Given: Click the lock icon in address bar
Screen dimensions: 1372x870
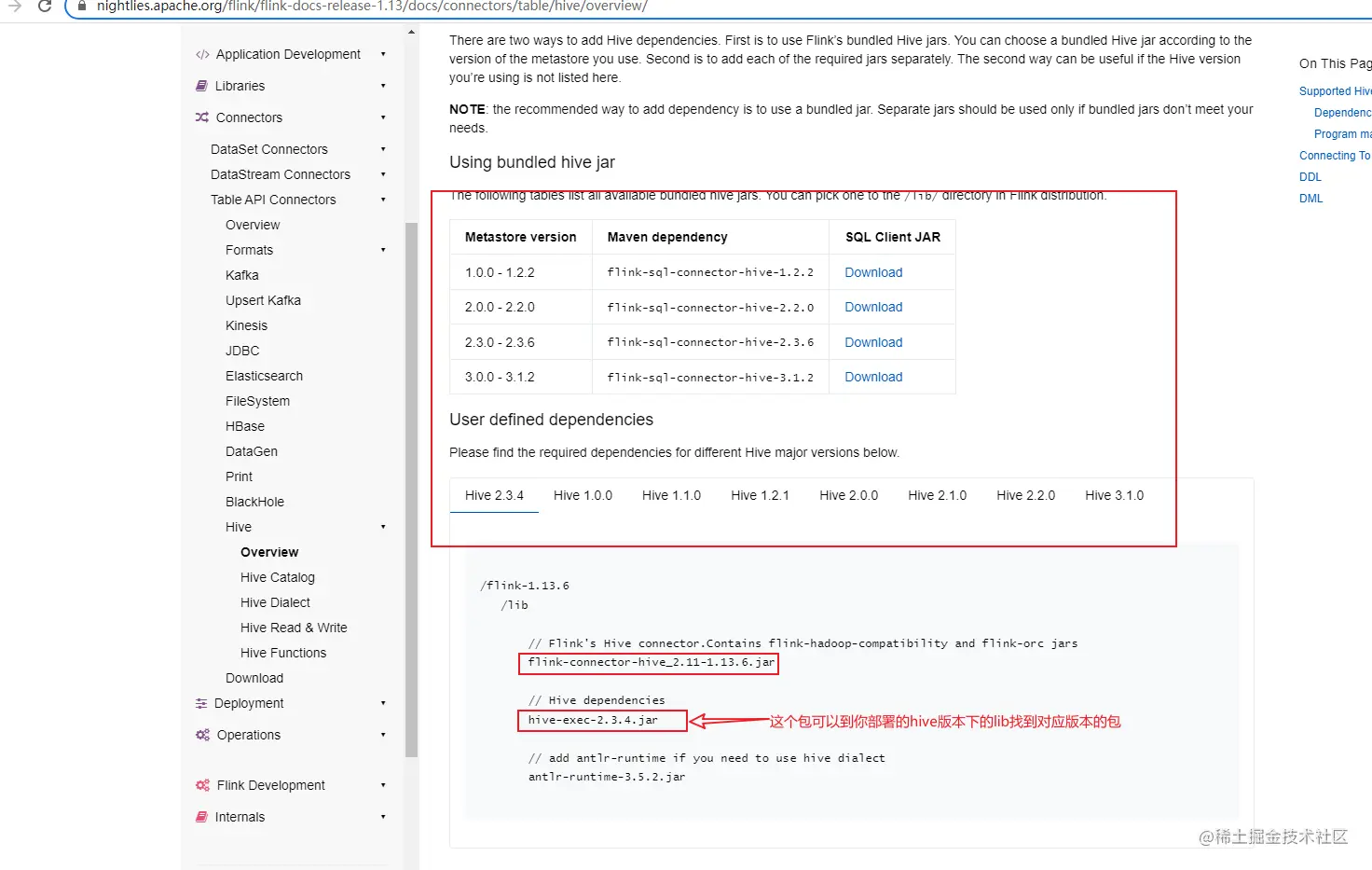Looking at the screenshot, I should pos(82,6).
